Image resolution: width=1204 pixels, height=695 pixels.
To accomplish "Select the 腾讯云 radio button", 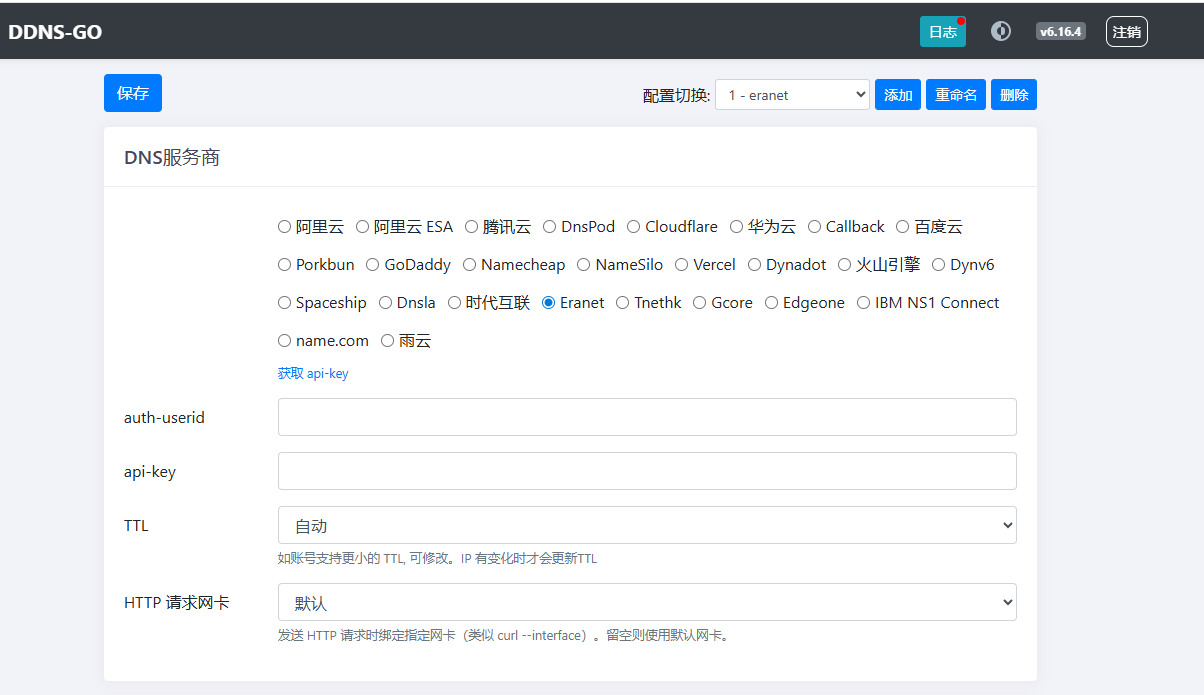I will [x=472, y=227].
